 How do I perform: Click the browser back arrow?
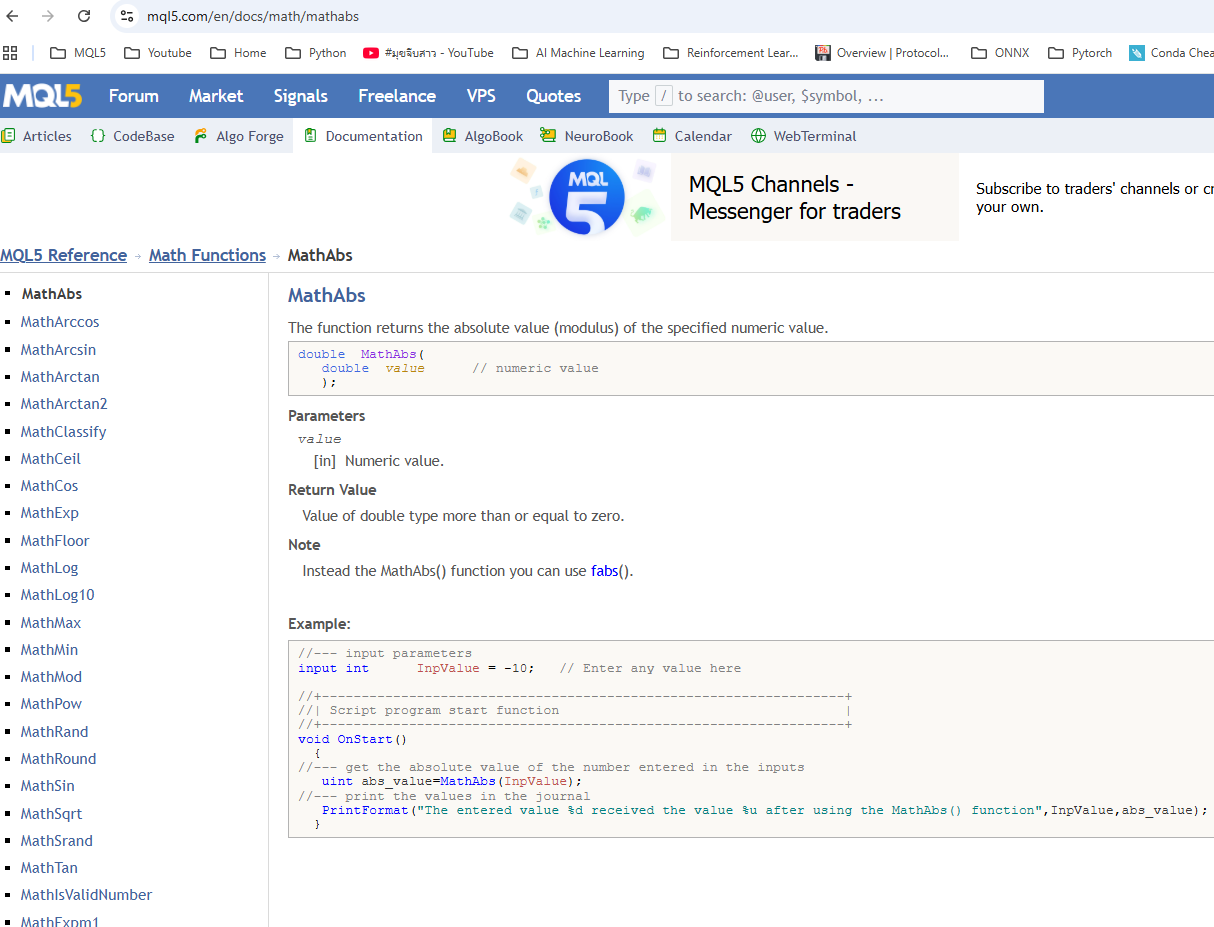(x=13, y=16)
